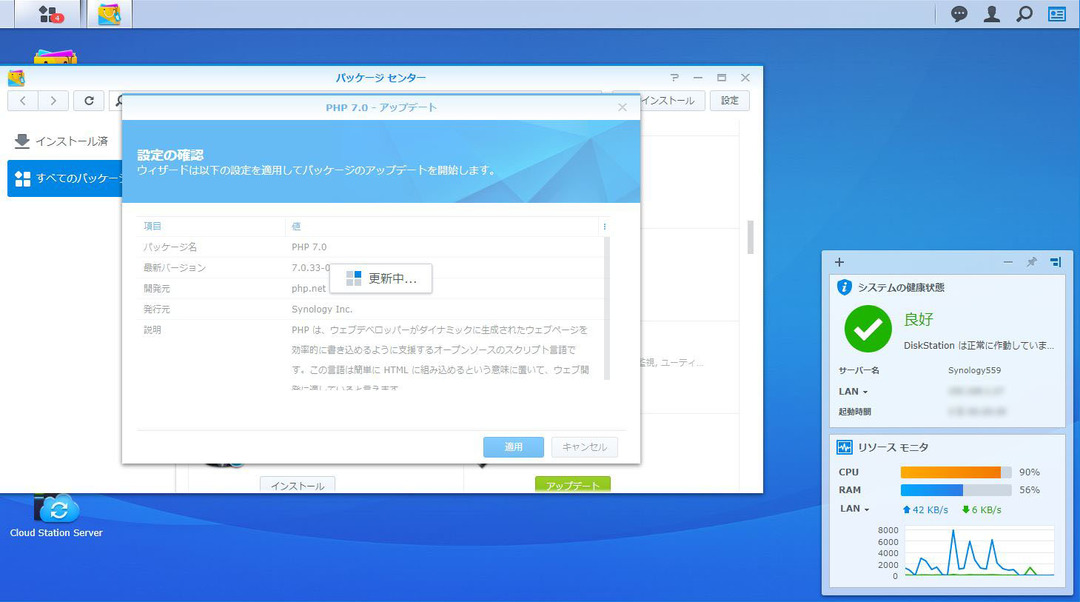Click the 'PHP 7.0' package name value
The height and width of the screenshot is (602, 1080).
tap(309, 247)
